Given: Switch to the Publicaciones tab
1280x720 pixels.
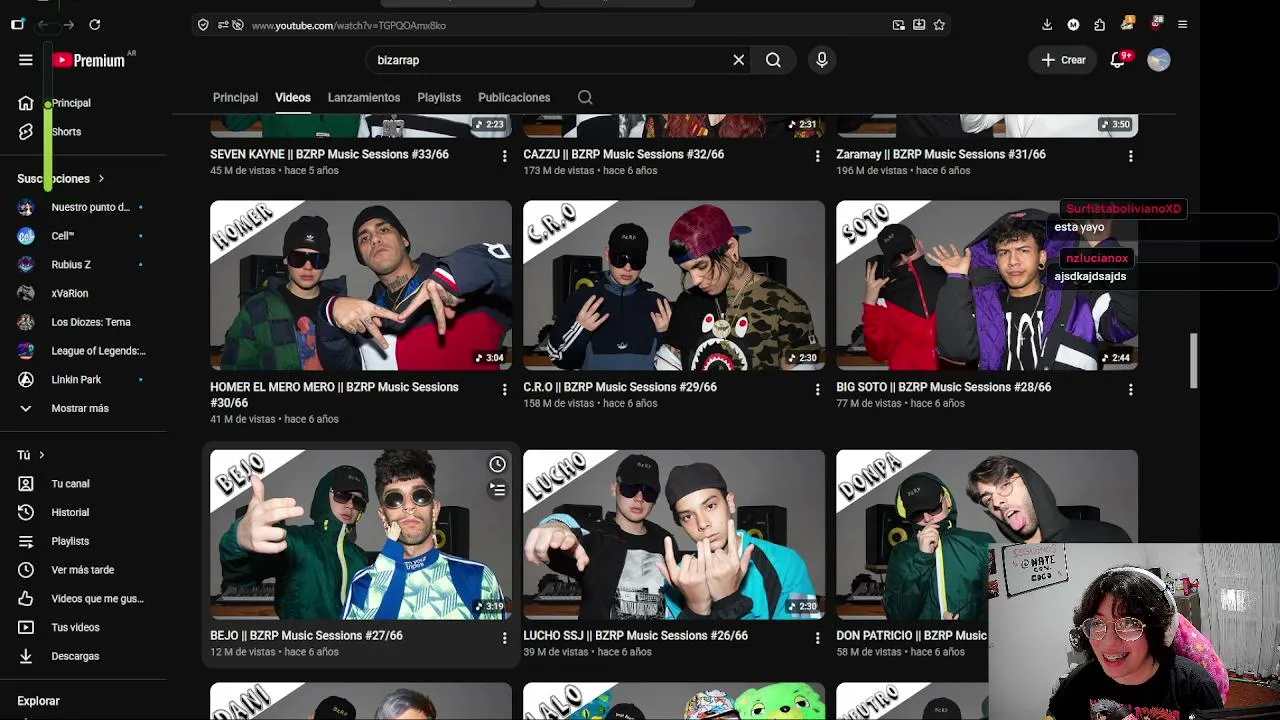Looking at the screenshot, I should [514, 97].
